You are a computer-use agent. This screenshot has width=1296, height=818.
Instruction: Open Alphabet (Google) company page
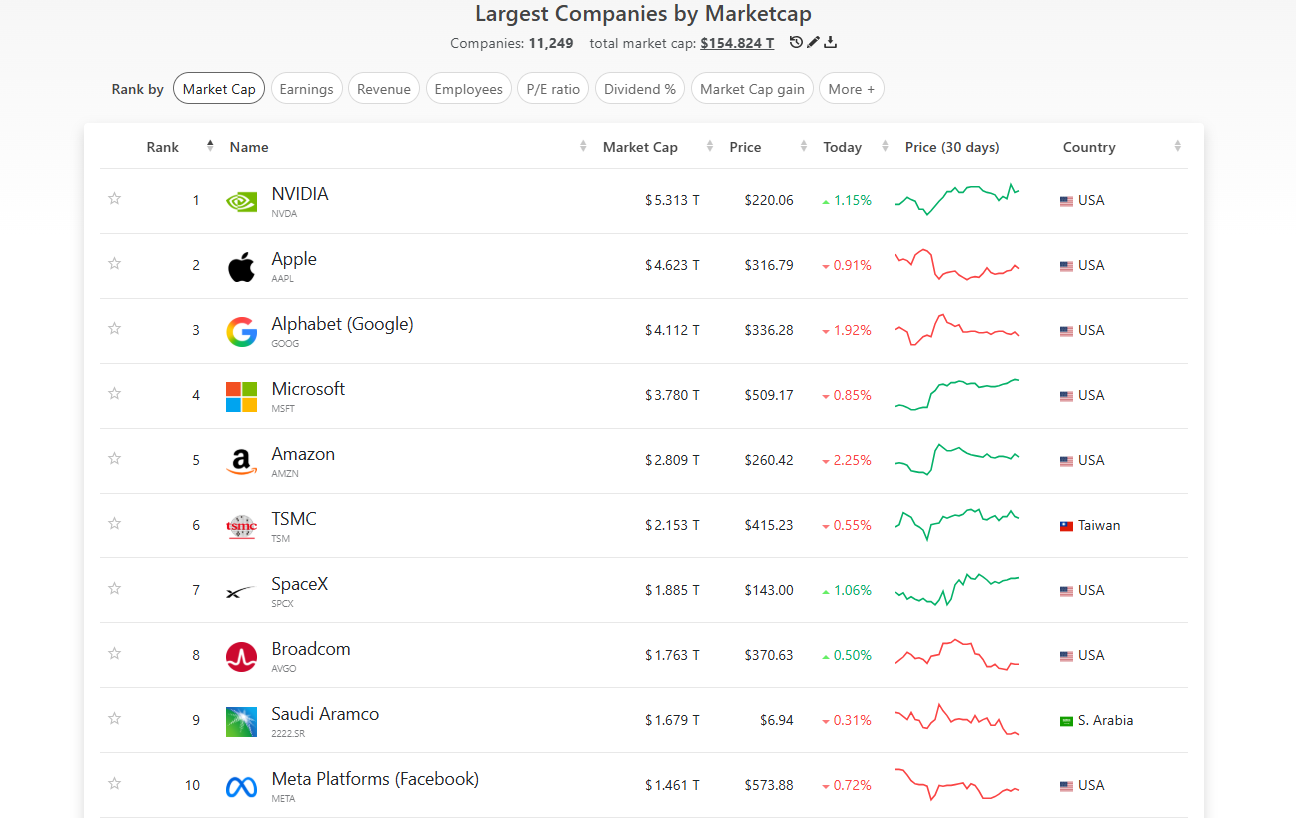(x=342, y=324)
